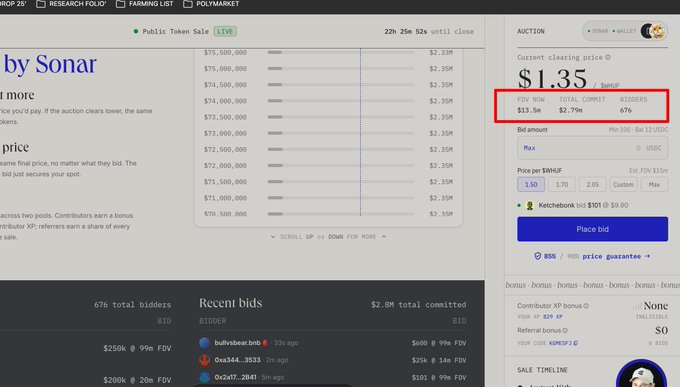Screen dimensions: 680x387
Task: Click the '676 total bidders' text
Action: (x=132, y=305)
